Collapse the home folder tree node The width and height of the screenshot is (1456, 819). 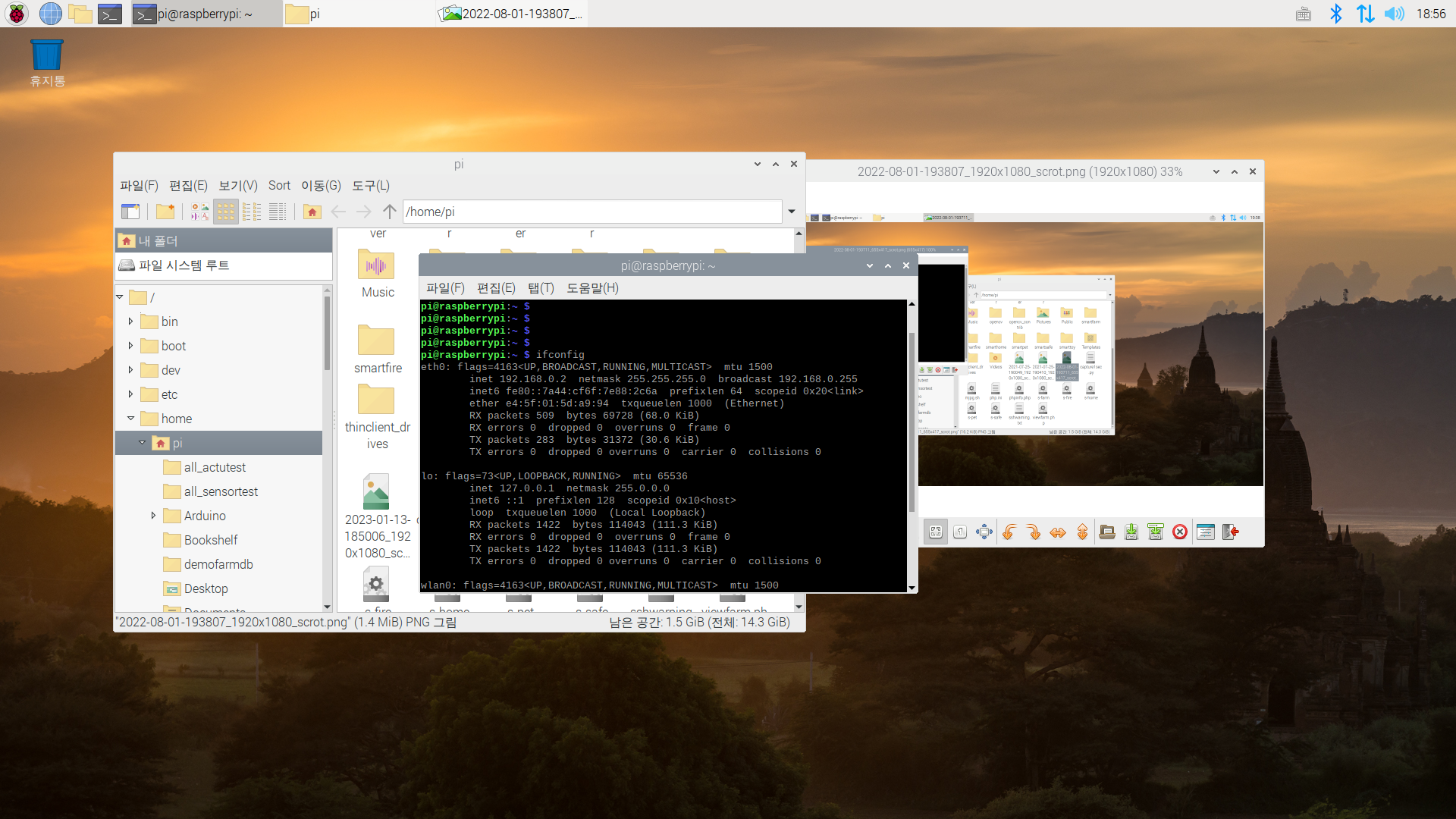pos(130,419)
